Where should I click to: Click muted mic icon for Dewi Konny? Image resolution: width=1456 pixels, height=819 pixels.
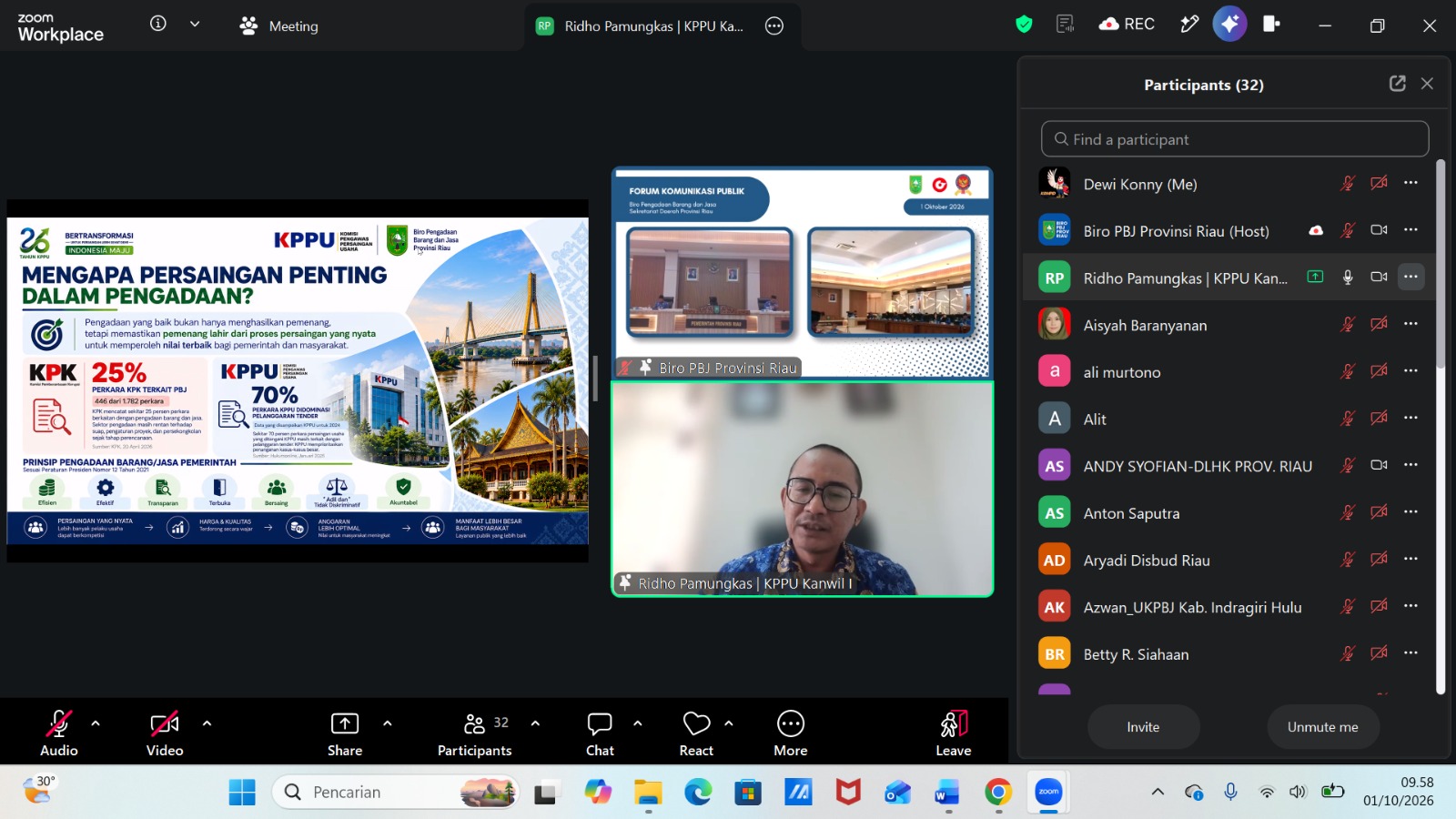pos(1348,183)
